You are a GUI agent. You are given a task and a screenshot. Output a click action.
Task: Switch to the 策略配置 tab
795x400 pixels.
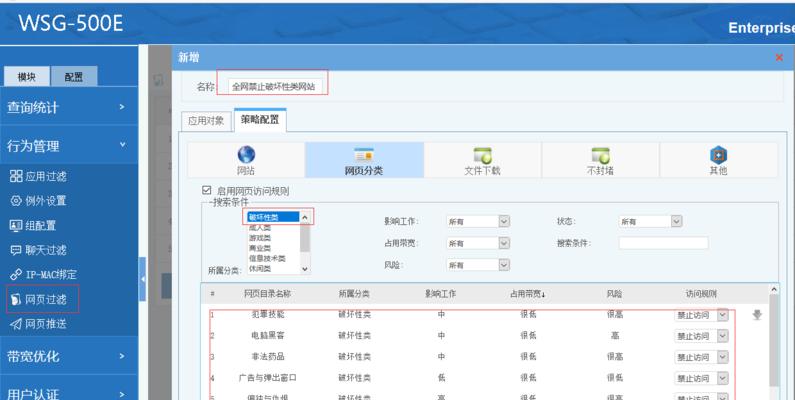coord(260,120)
